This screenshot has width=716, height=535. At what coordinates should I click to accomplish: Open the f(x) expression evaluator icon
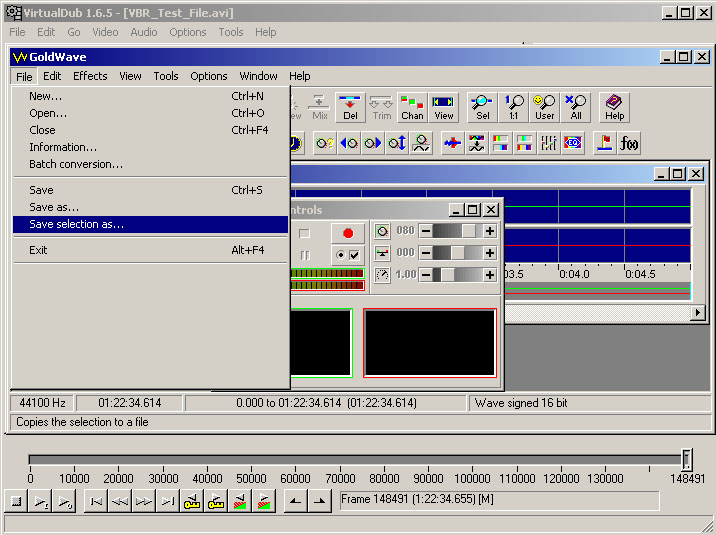pyautogui.click(x=629, y=143)
